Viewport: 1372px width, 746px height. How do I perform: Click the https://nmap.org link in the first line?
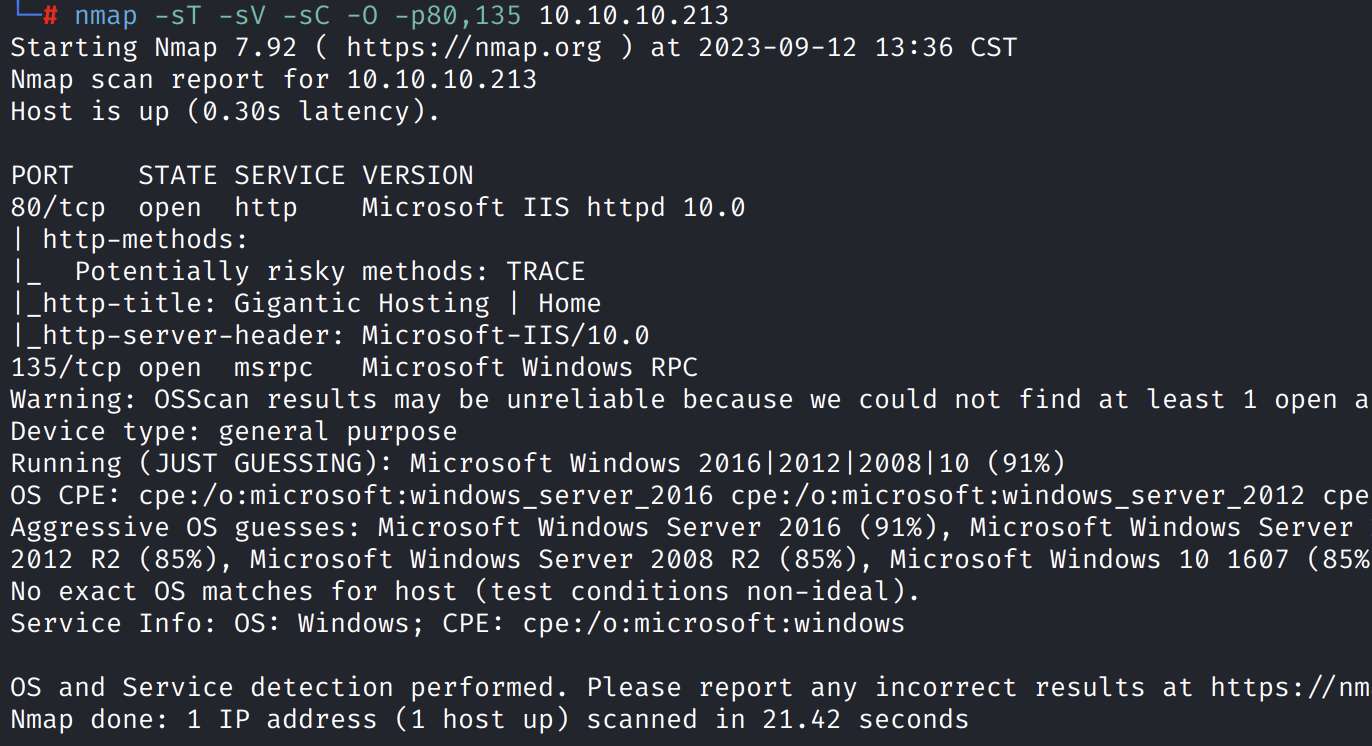pos(474,47)
